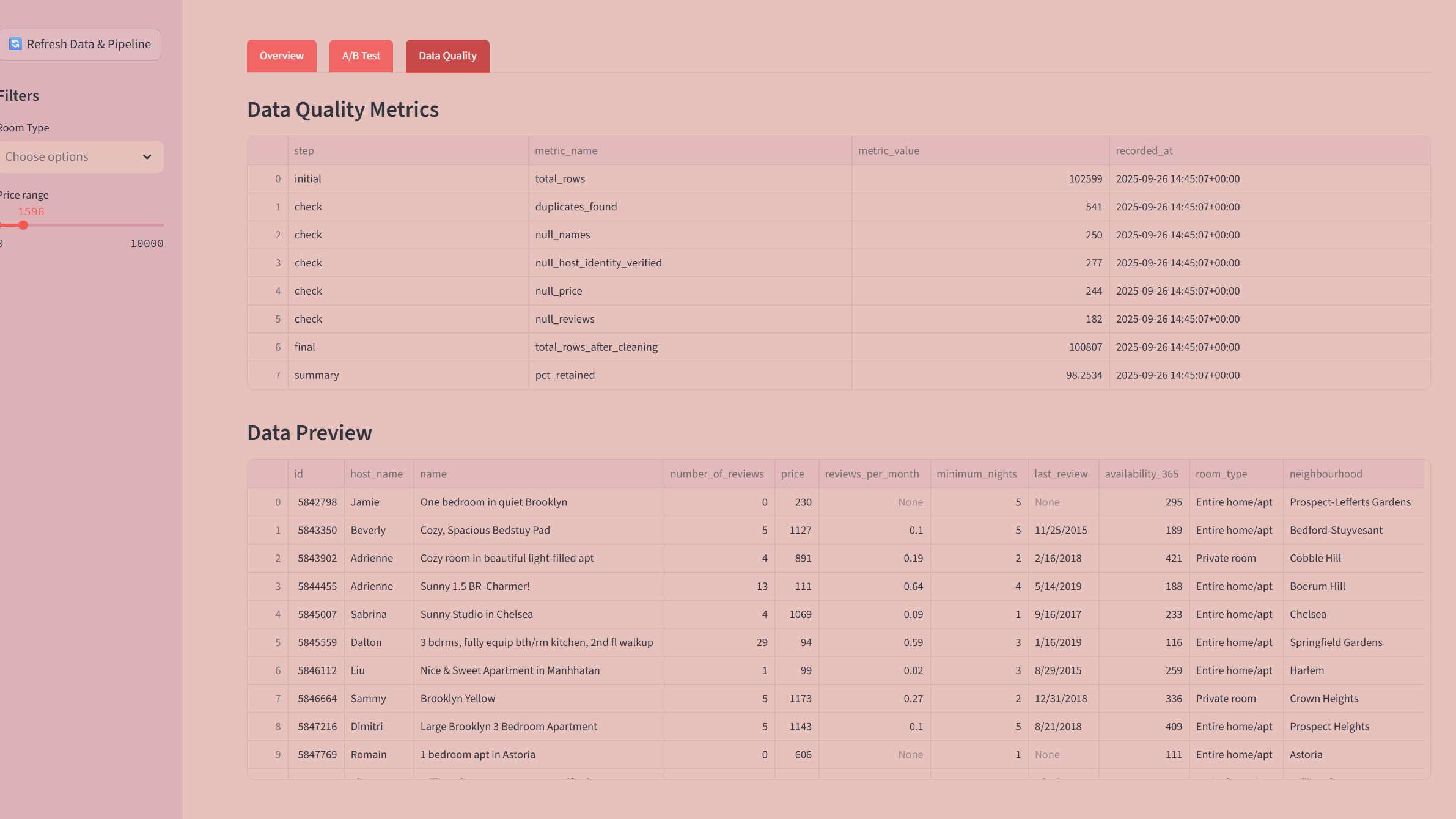Image resolution: width=1456 pixels, height=819 pixels.
Task: Click the reviews_per_month column header
Action: coord(874,474)
